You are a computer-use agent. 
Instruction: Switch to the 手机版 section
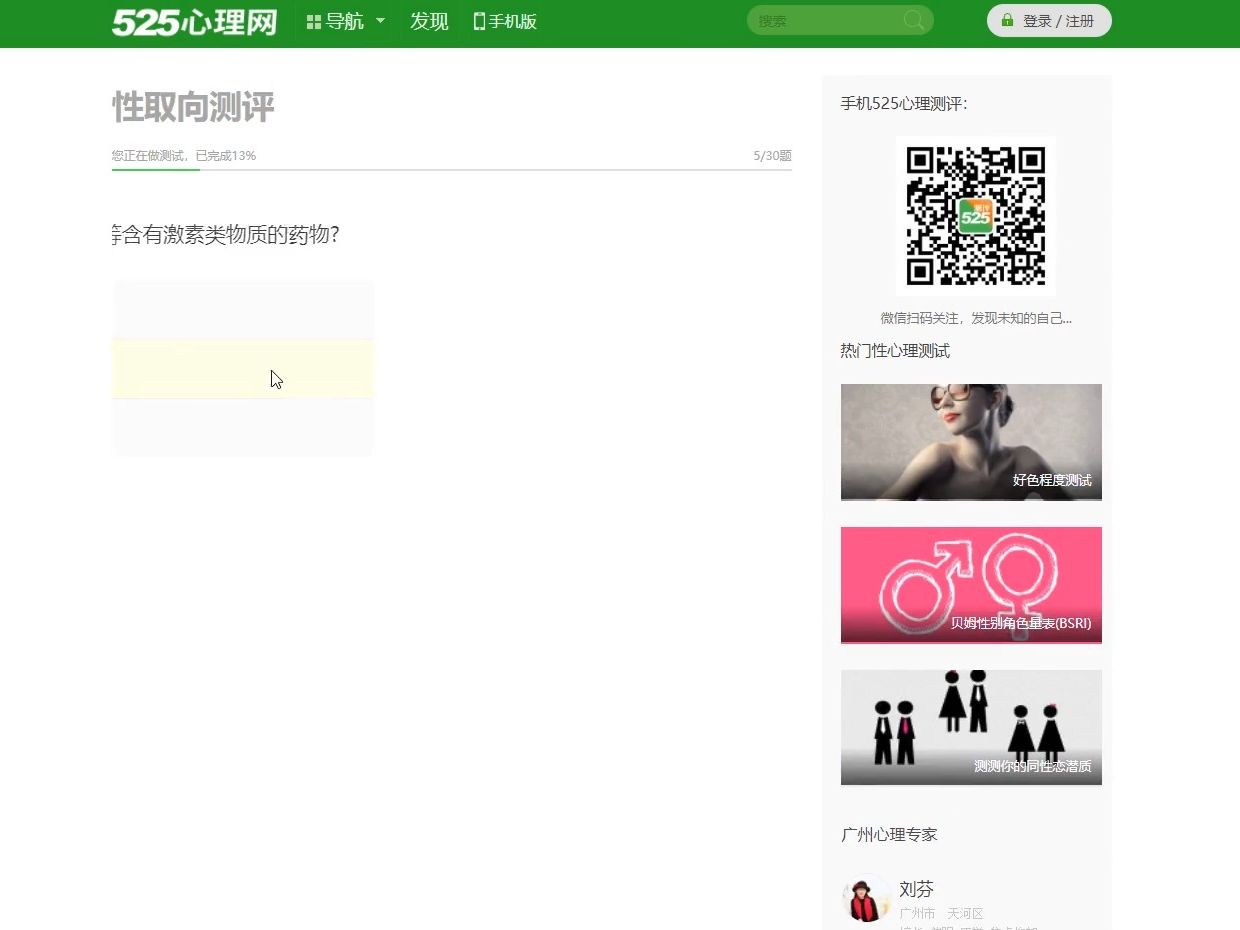505,21
